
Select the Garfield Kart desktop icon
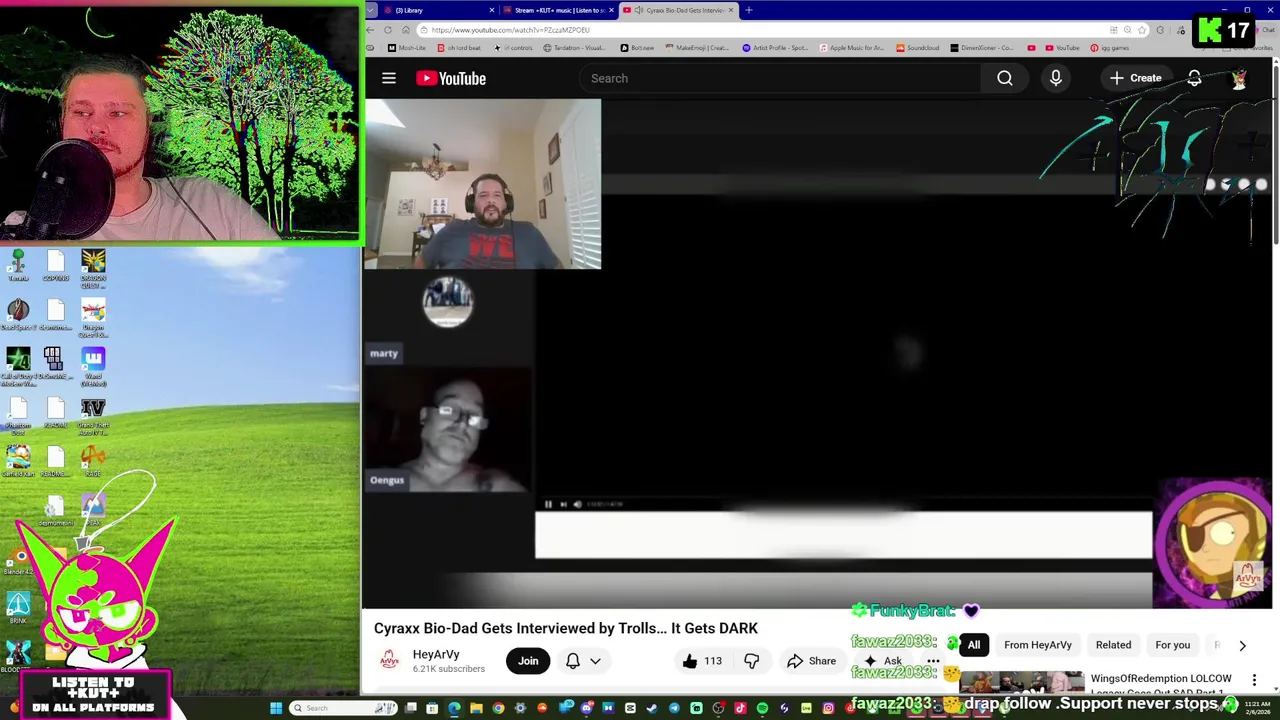point(18,462)
